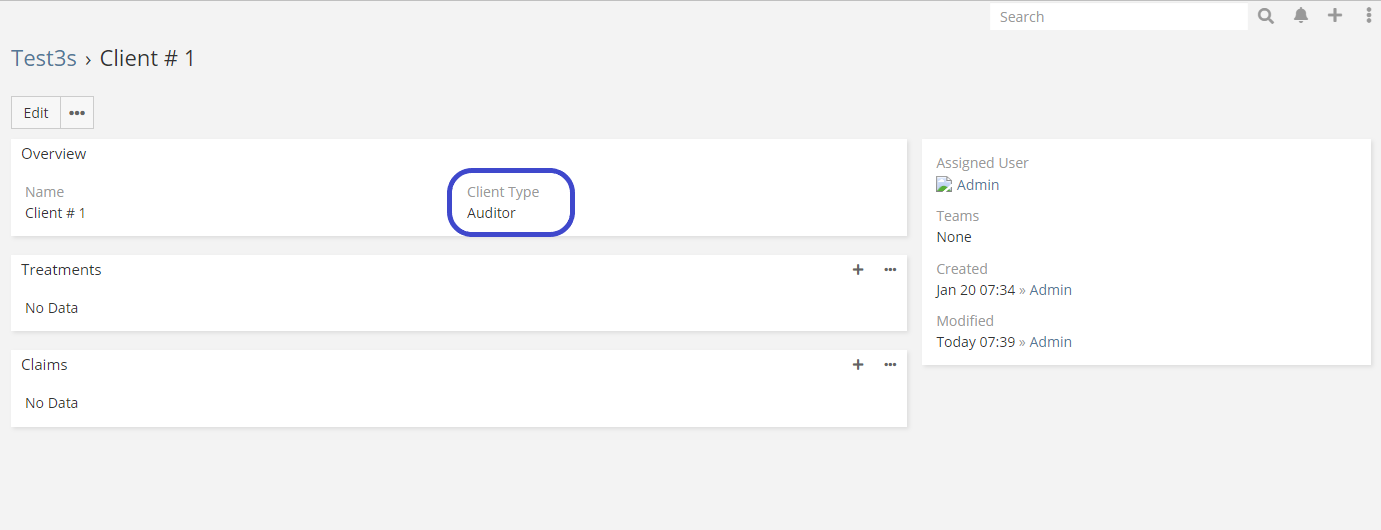The width and height of the screenshot is (1381, 530).
Task: Focus the Search input field
Action: click(1118, 17)
